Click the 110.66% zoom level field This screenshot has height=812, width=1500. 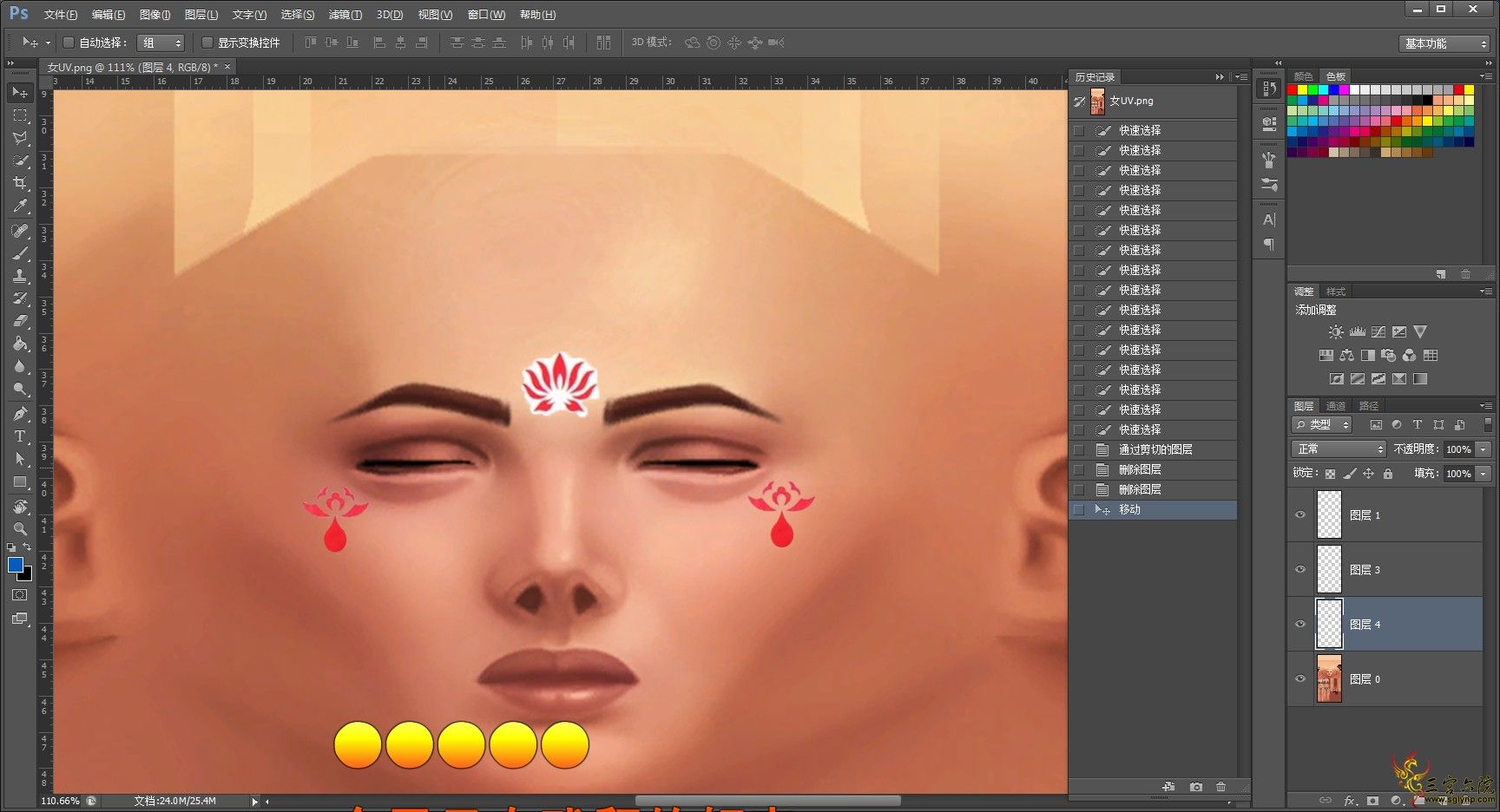coord(60,801)
